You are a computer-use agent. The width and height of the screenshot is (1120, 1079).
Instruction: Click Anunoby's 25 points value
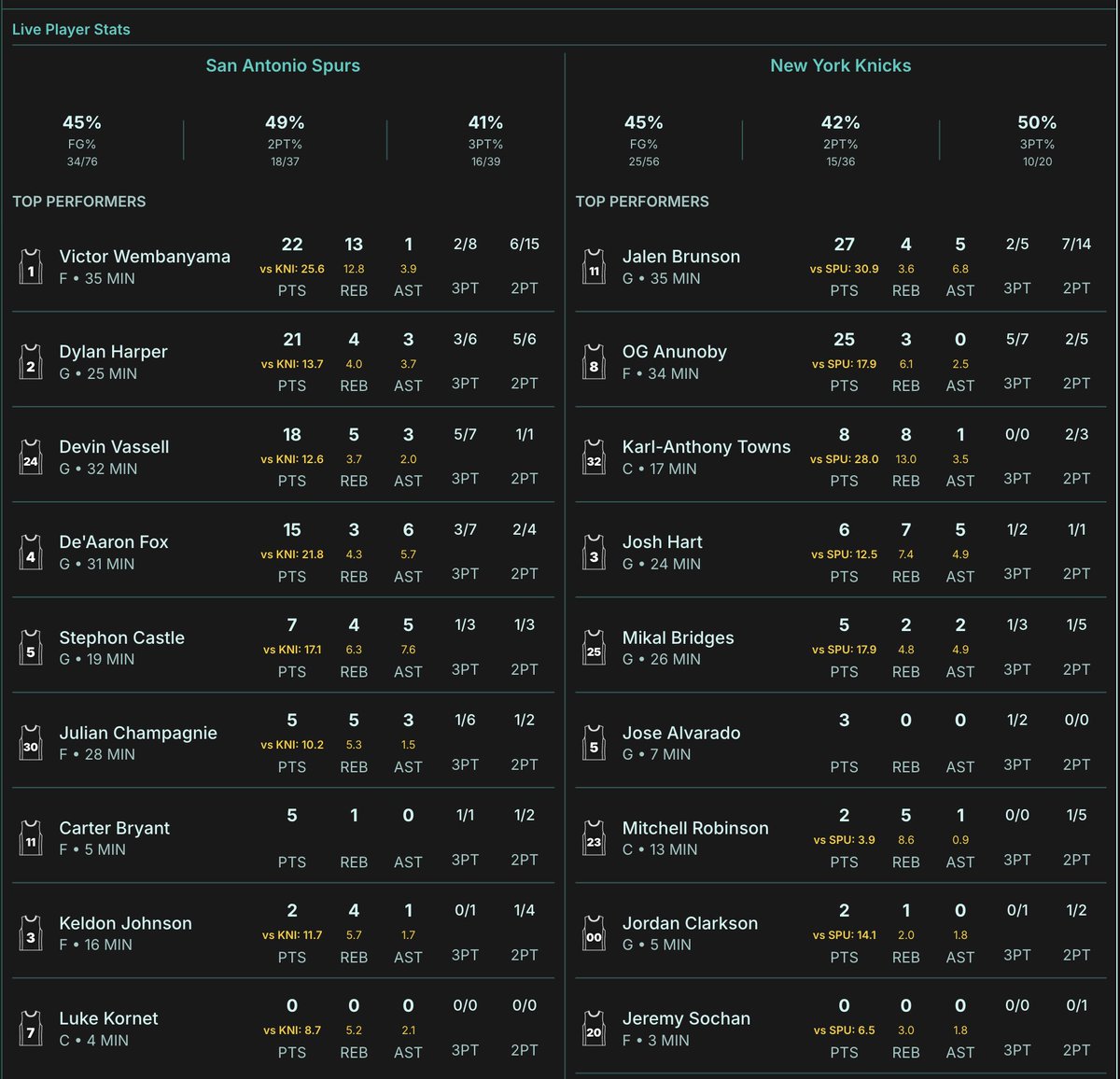click(844, 340)
